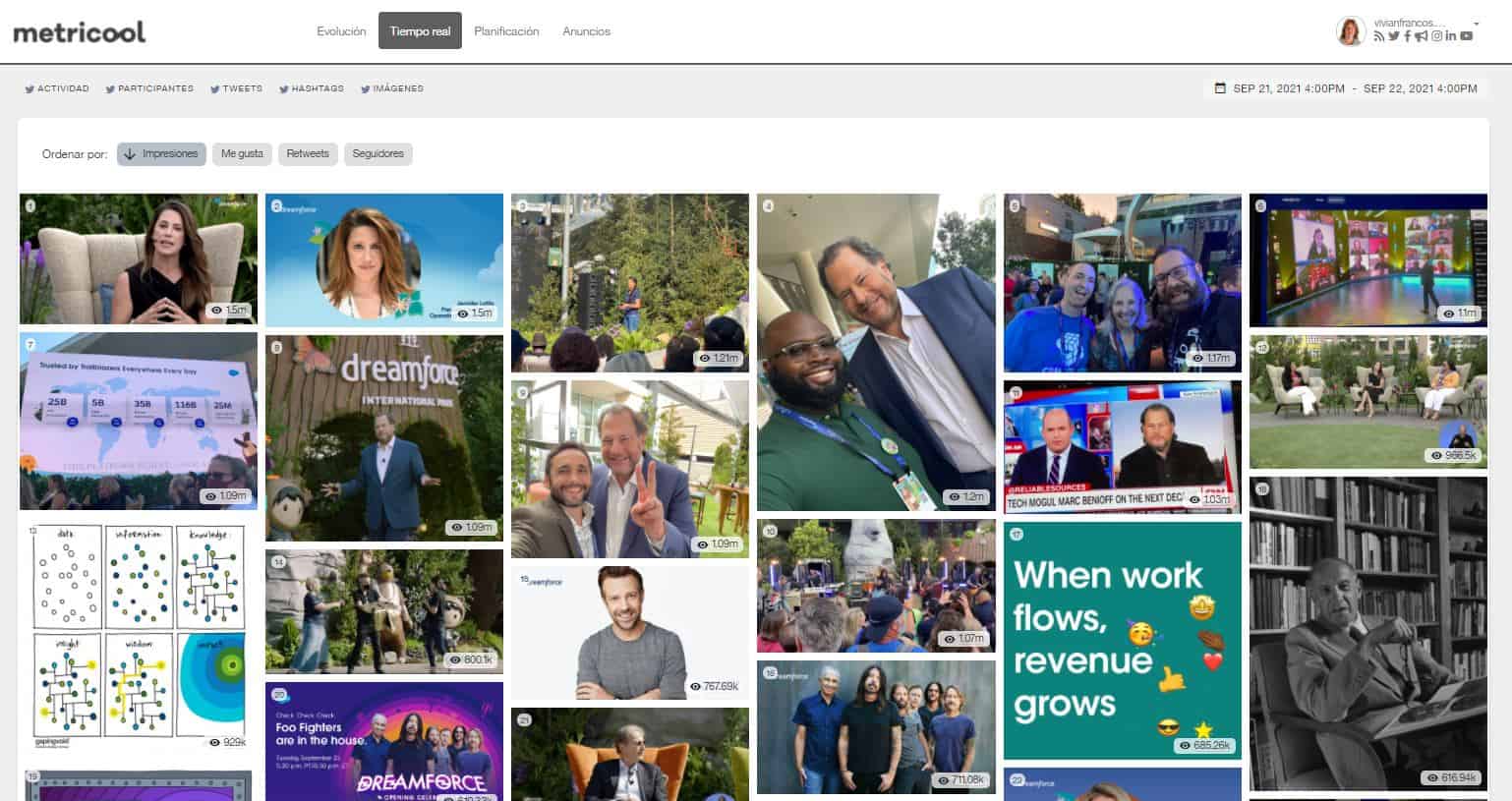Click the 1.1m impressions count on image 6
The image size is (1512, 801).
1459,314
